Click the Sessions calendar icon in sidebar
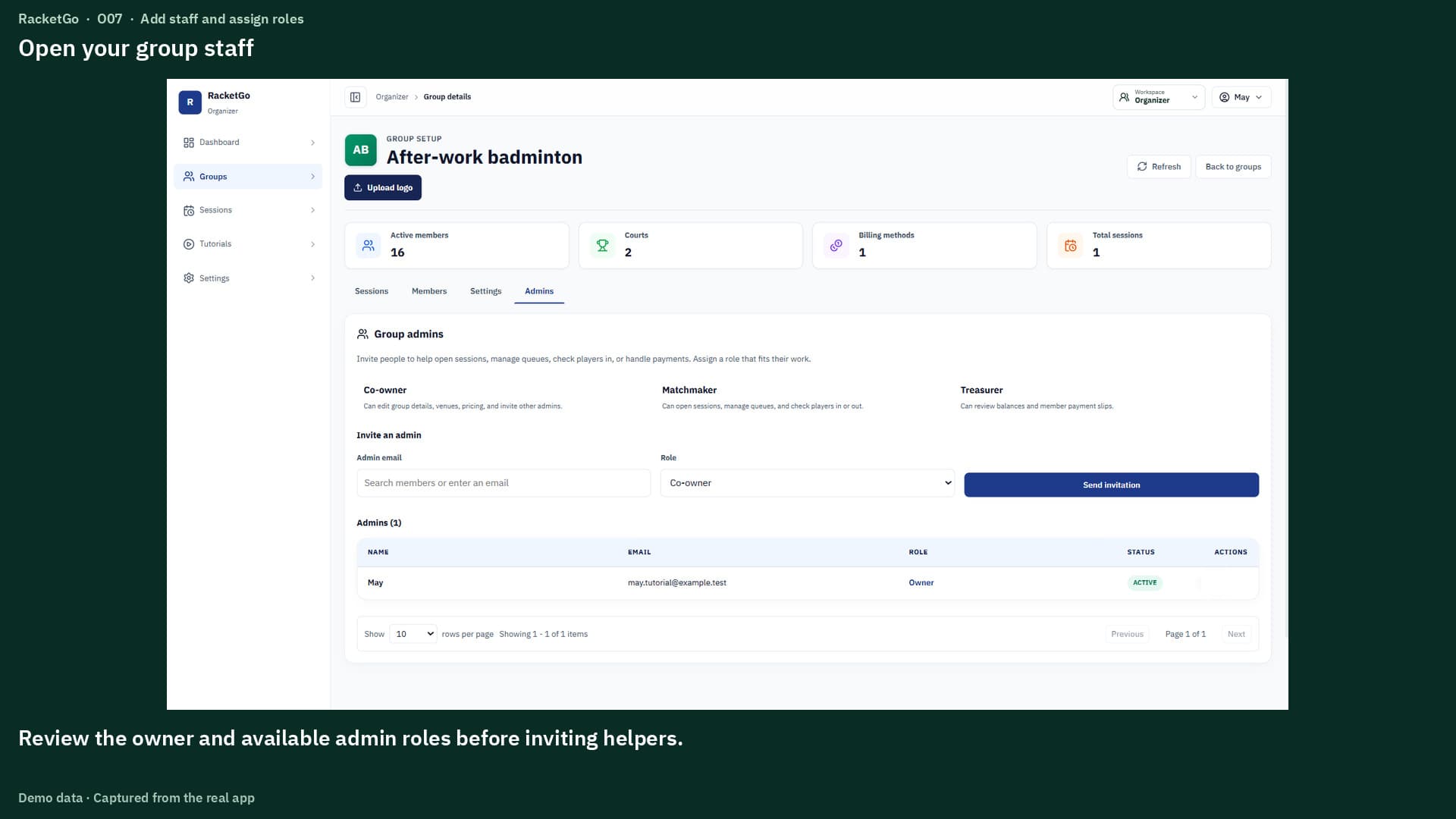The width and height of the screenshot is (1456, 819). tap(189, 210)
